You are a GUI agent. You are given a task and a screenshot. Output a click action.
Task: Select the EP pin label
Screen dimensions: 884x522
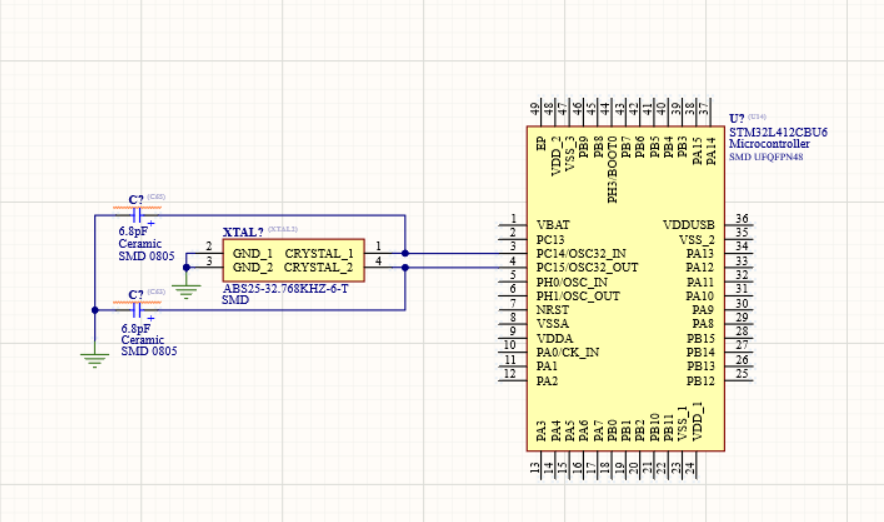coord(541,144)
